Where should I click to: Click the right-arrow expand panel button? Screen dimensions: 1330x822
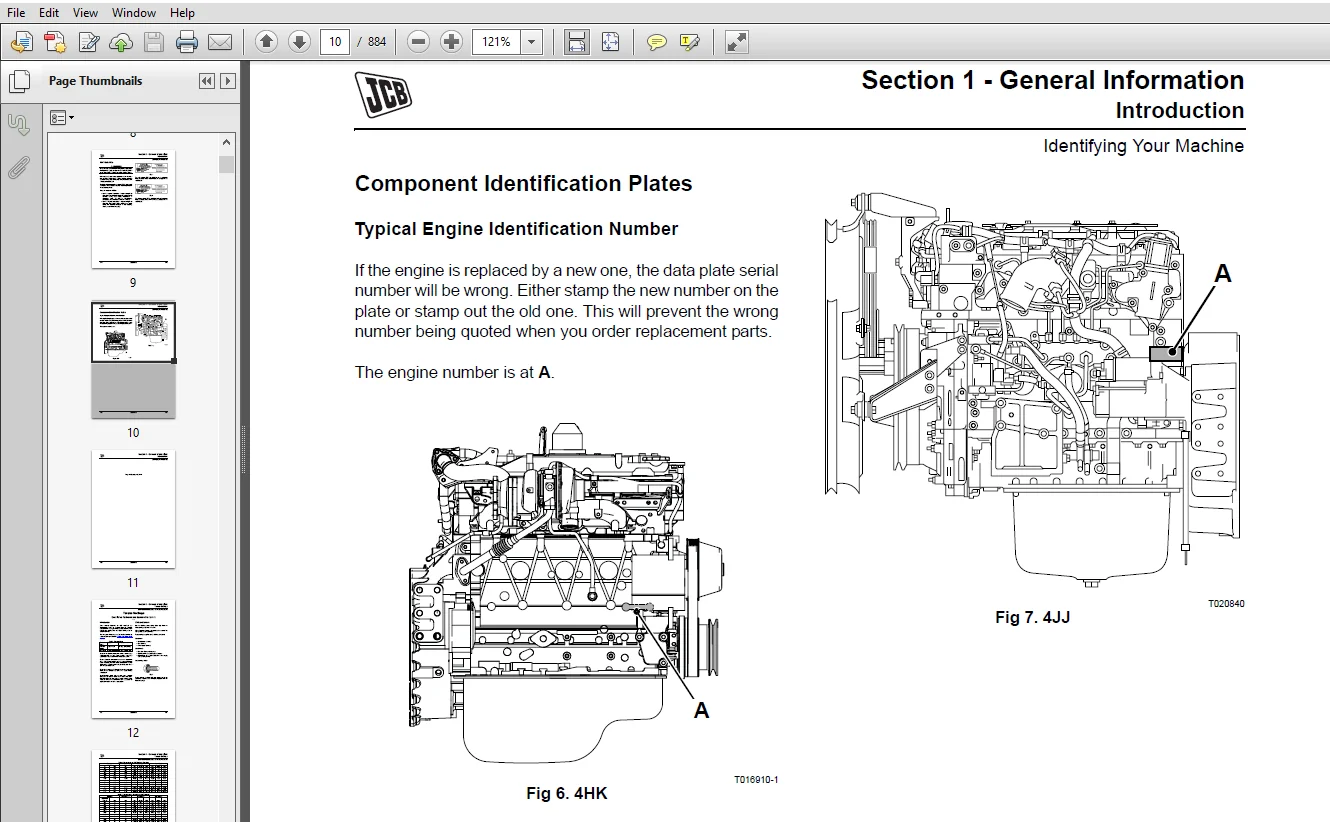click(228, 81)
